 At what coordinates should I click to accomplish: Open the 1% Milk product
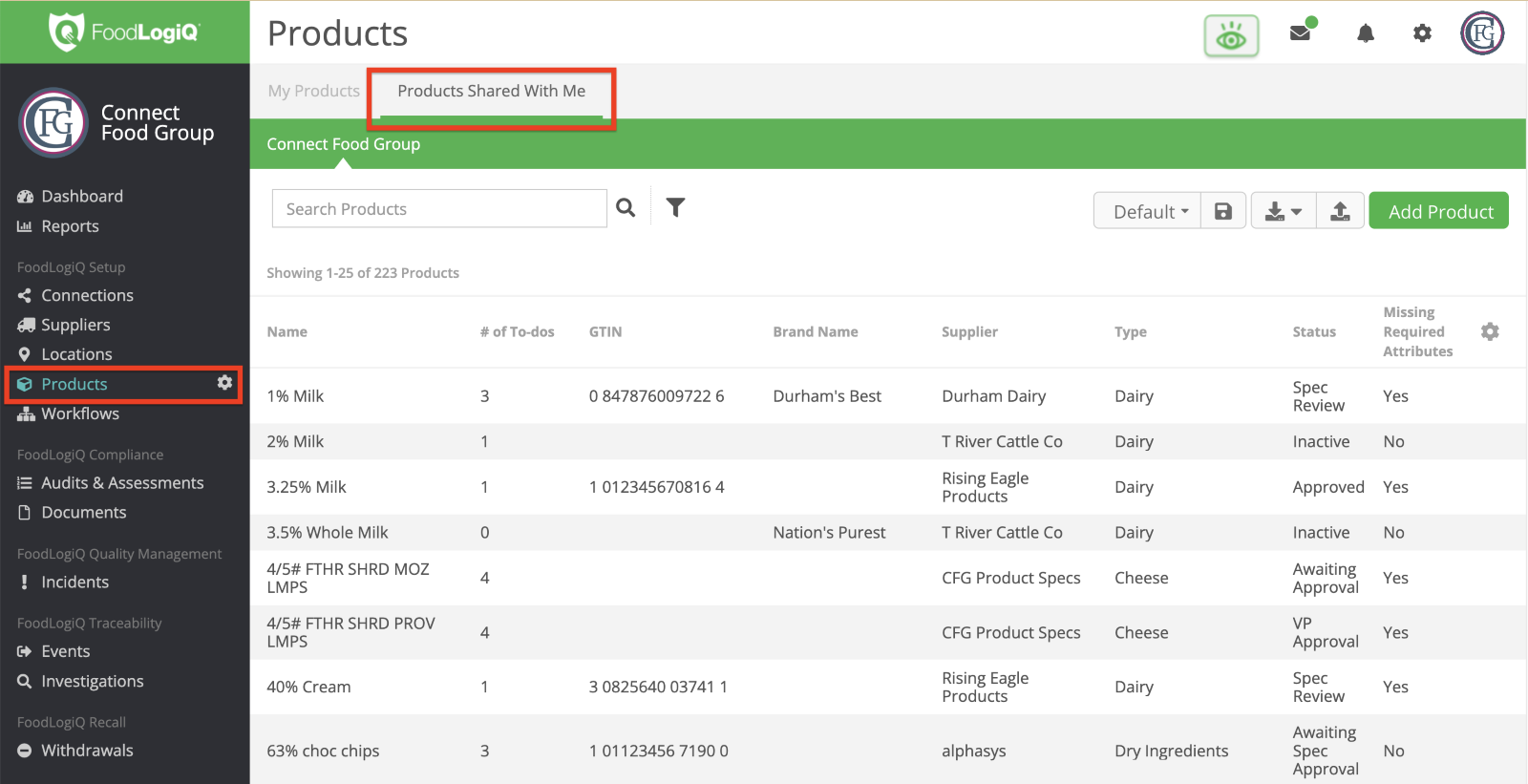point(295,396)
